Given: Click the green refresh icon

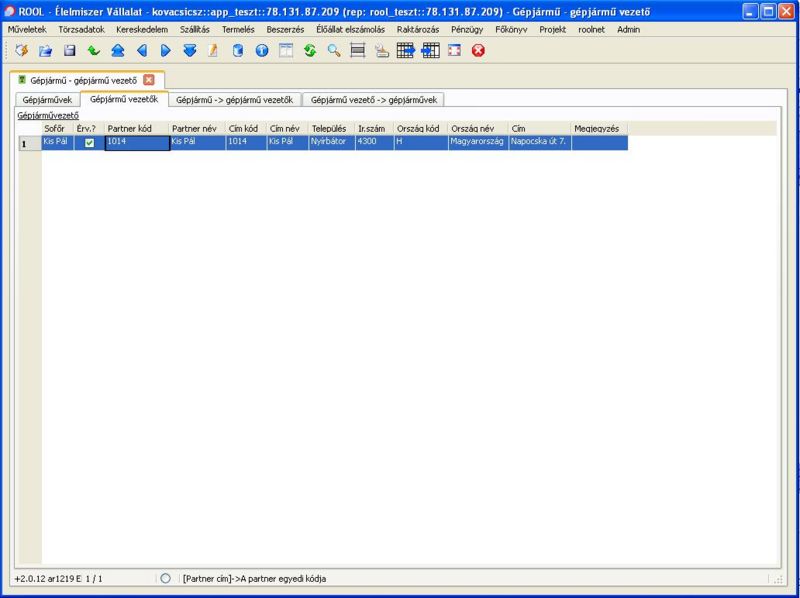Looking at the screenshot, I should [x=310, y=51].
